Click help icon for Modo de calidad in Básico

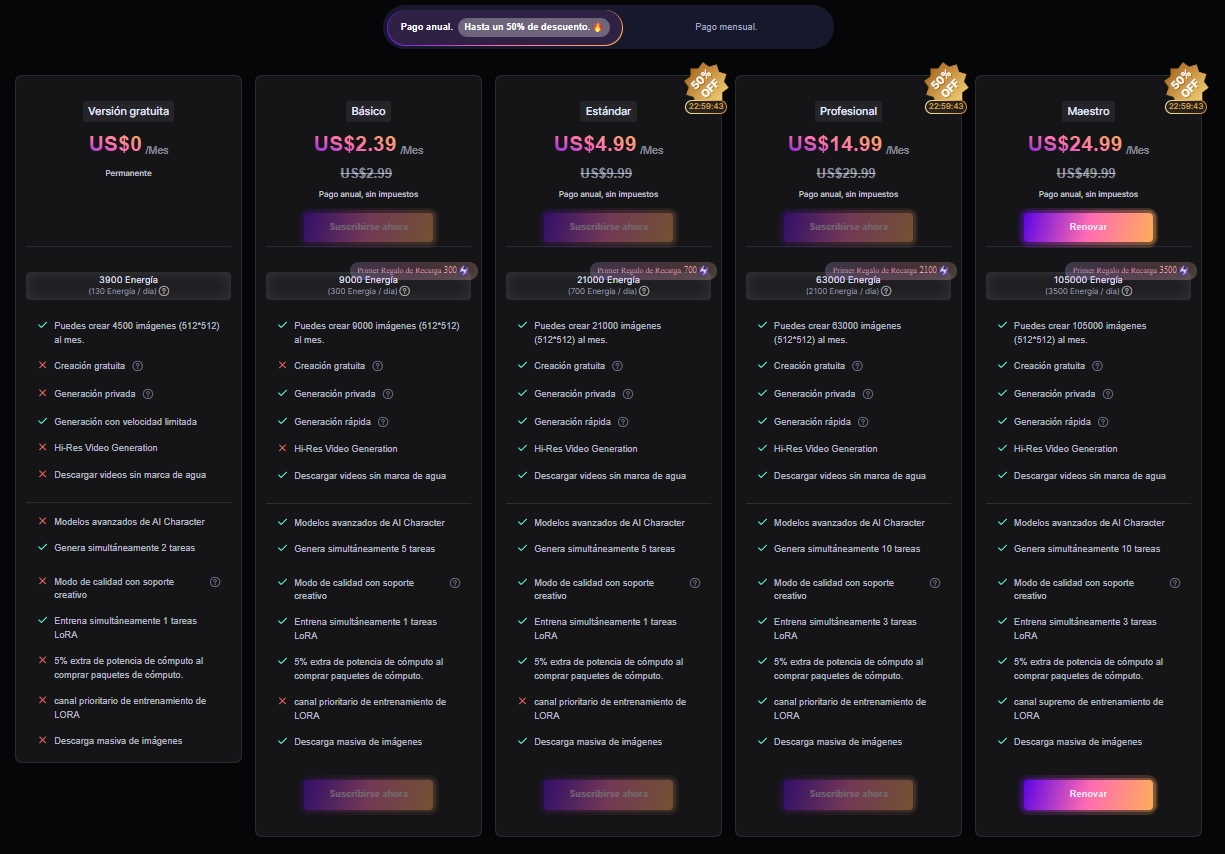click(455, 582)
